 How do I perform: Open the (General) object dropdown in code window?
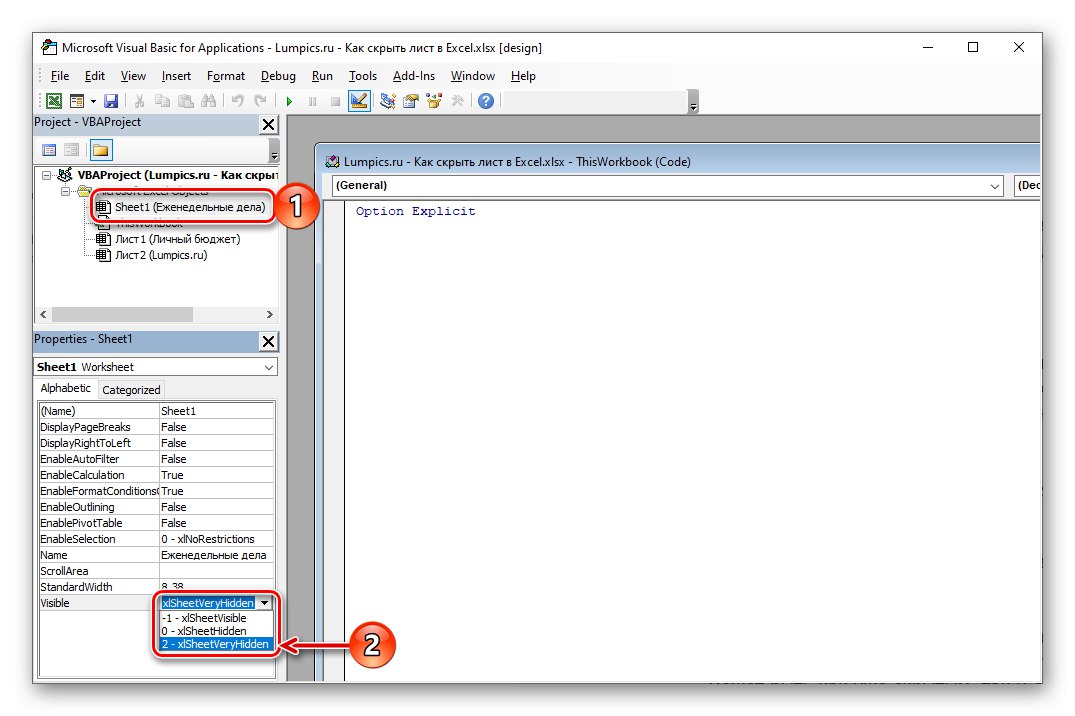pyautogui.click(x=995, y=187)
